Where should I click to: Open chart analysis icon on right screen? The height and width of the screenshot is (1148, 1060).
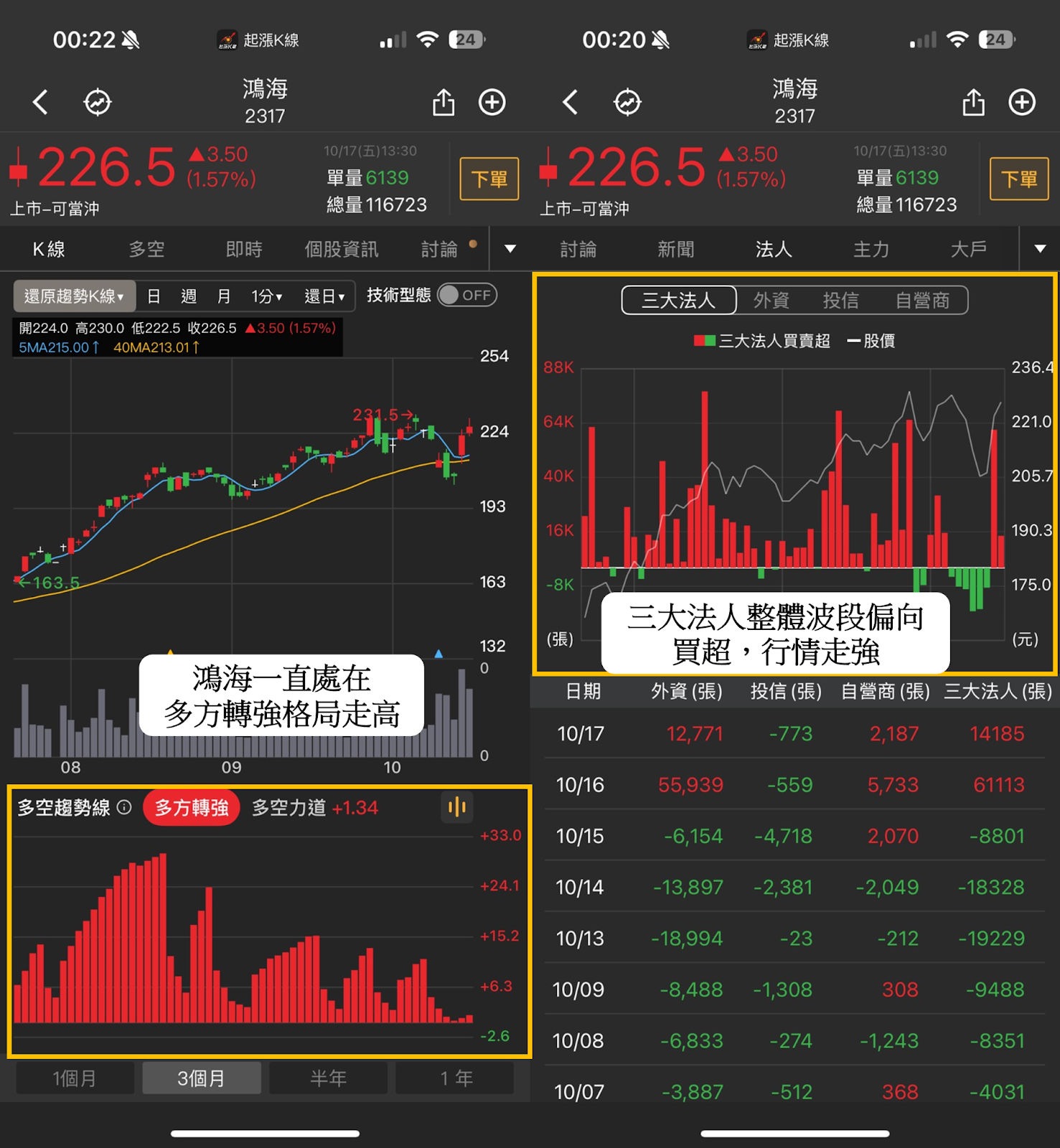pos(627,102)
